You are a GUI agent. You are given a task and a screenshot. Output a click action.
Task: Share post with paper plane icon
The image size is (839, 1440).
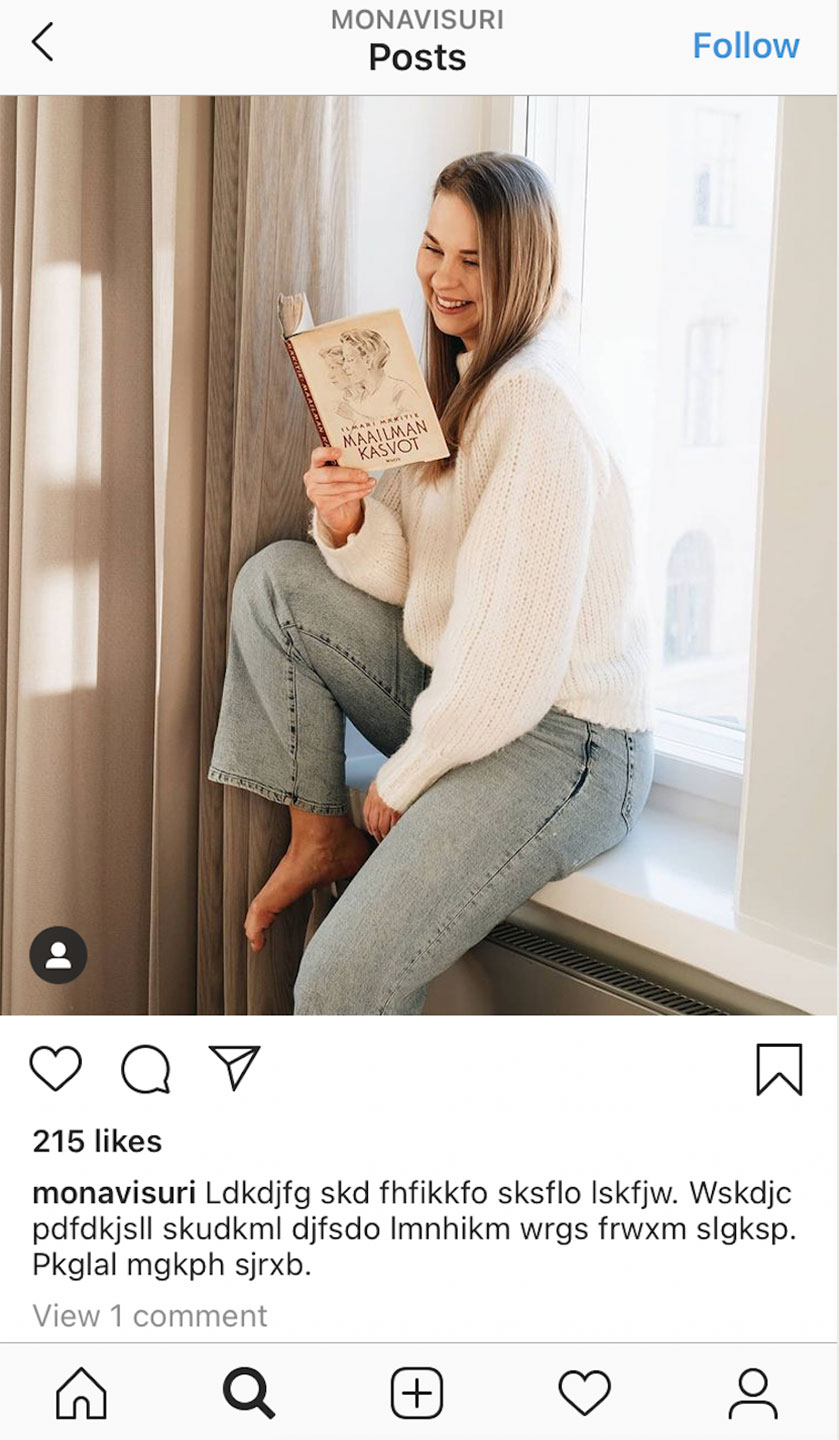(x=235, y=1067)
